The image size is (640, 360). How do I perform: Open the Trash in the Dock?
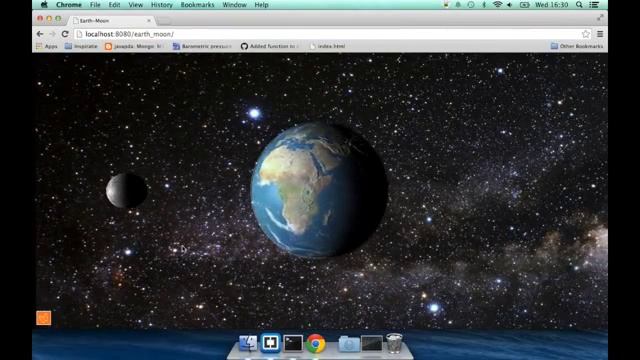pyautogui.click(x=394, y=343)
